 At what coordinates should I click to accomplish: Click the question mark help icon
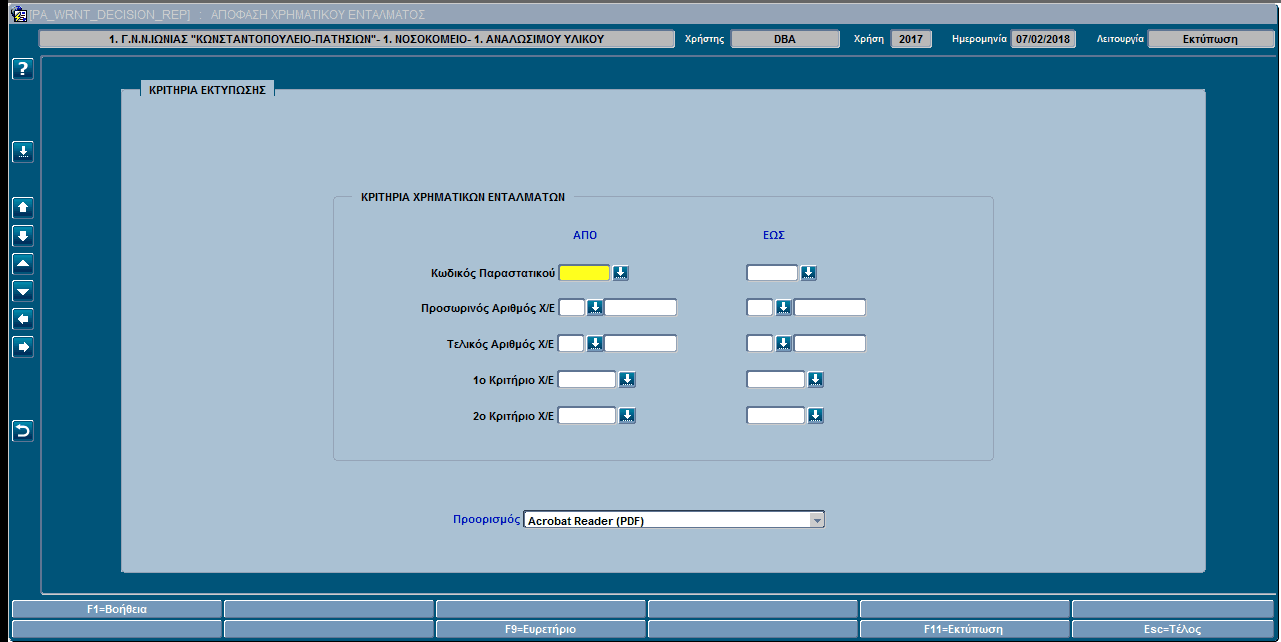coord(23,69)
